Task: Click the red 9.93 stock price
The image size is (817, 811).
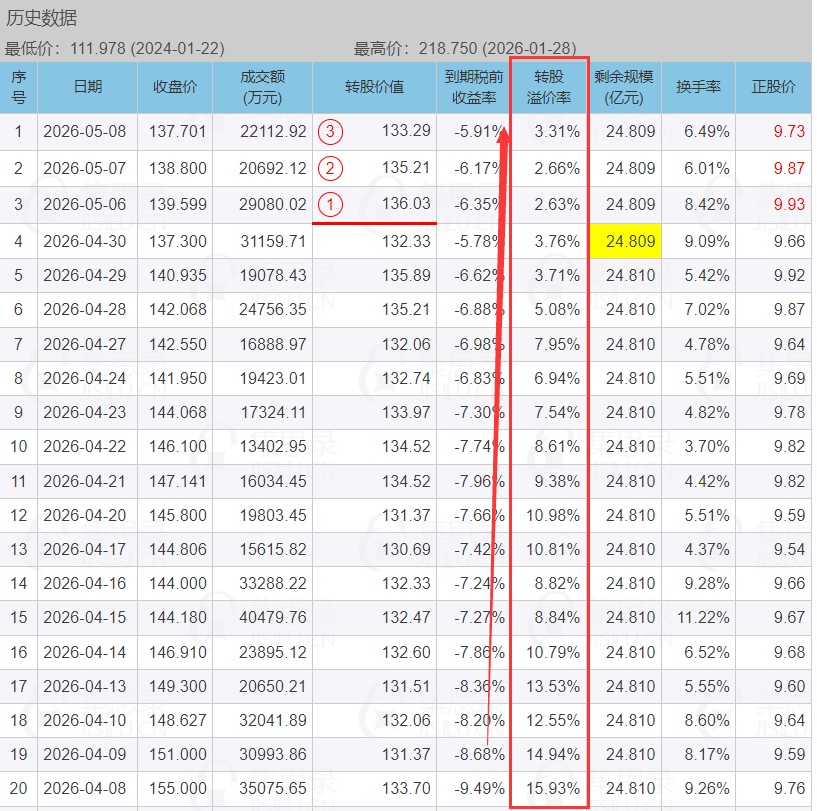Action: click(x=789, y=204)
